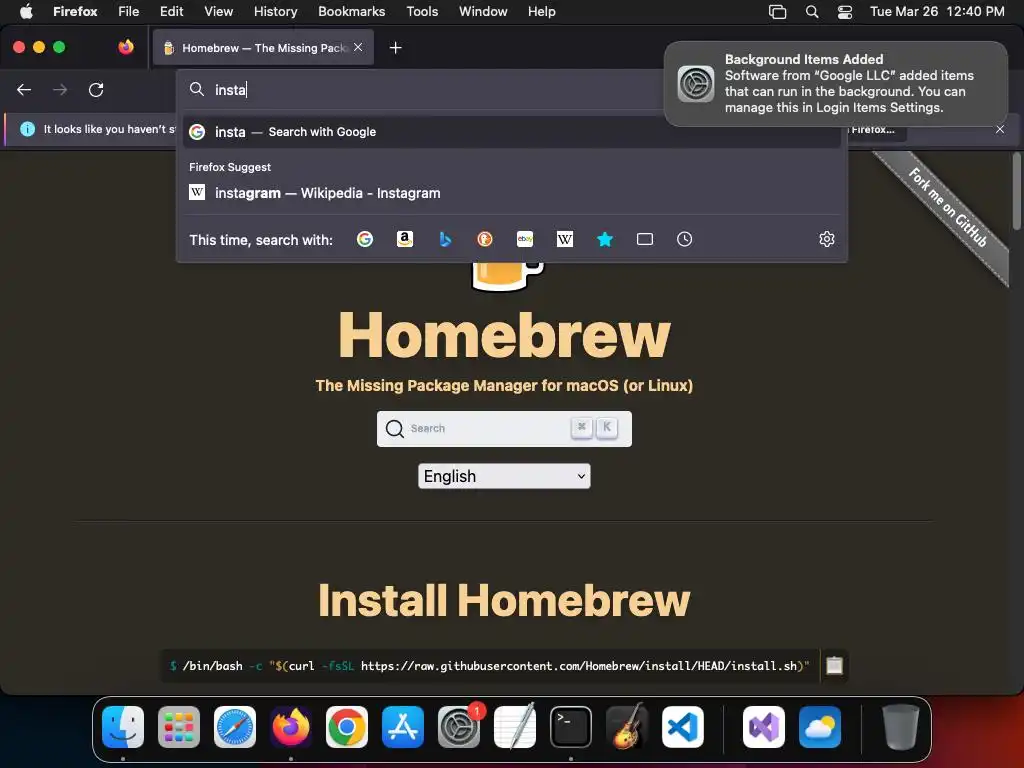Image resolution: width=1024 pixels, height=768 pixels.
Task: Search this time with Wikipedia icon
Action: click(x=565, y=239)
